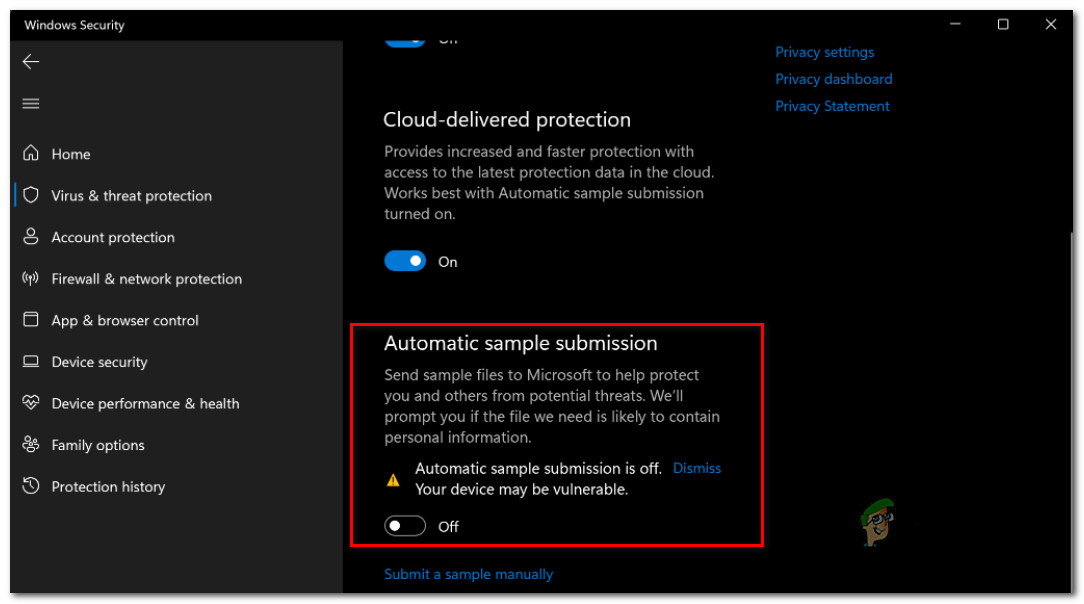This screenshot has height=604, width=1084.
Task: Select Virus & threat protection in the menu
Action: [x=131, y=195]
